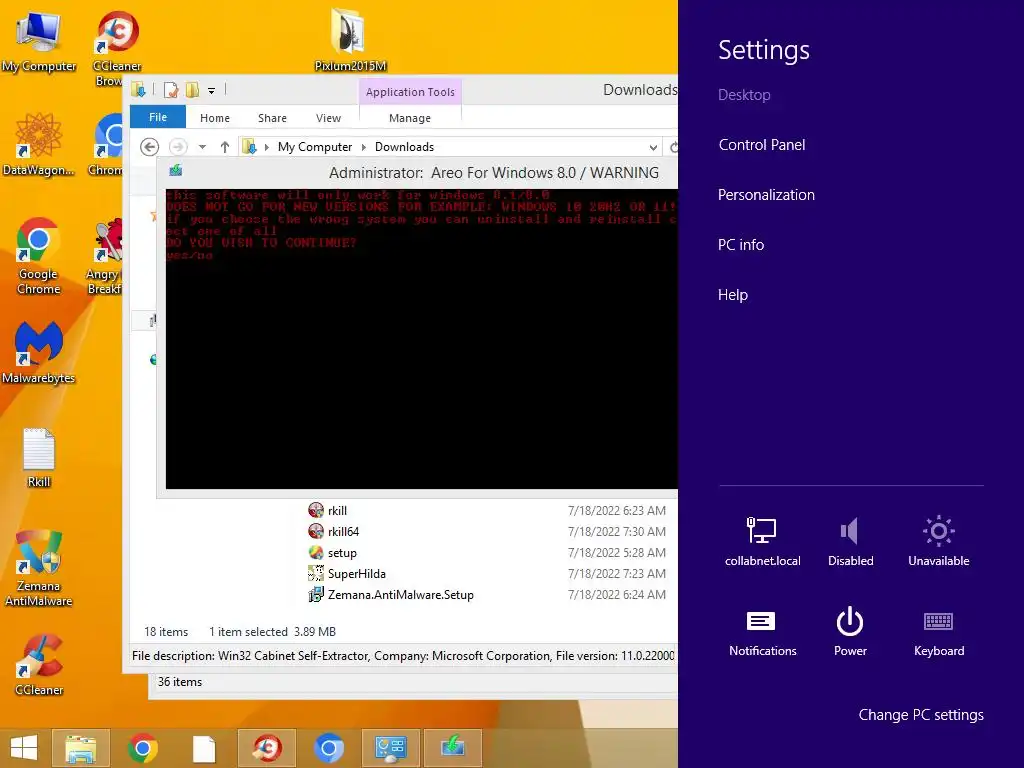Expand the breadcrumb arrow before My Computer
Viewport: 1024px width, 768px height.
pos(266,147)
